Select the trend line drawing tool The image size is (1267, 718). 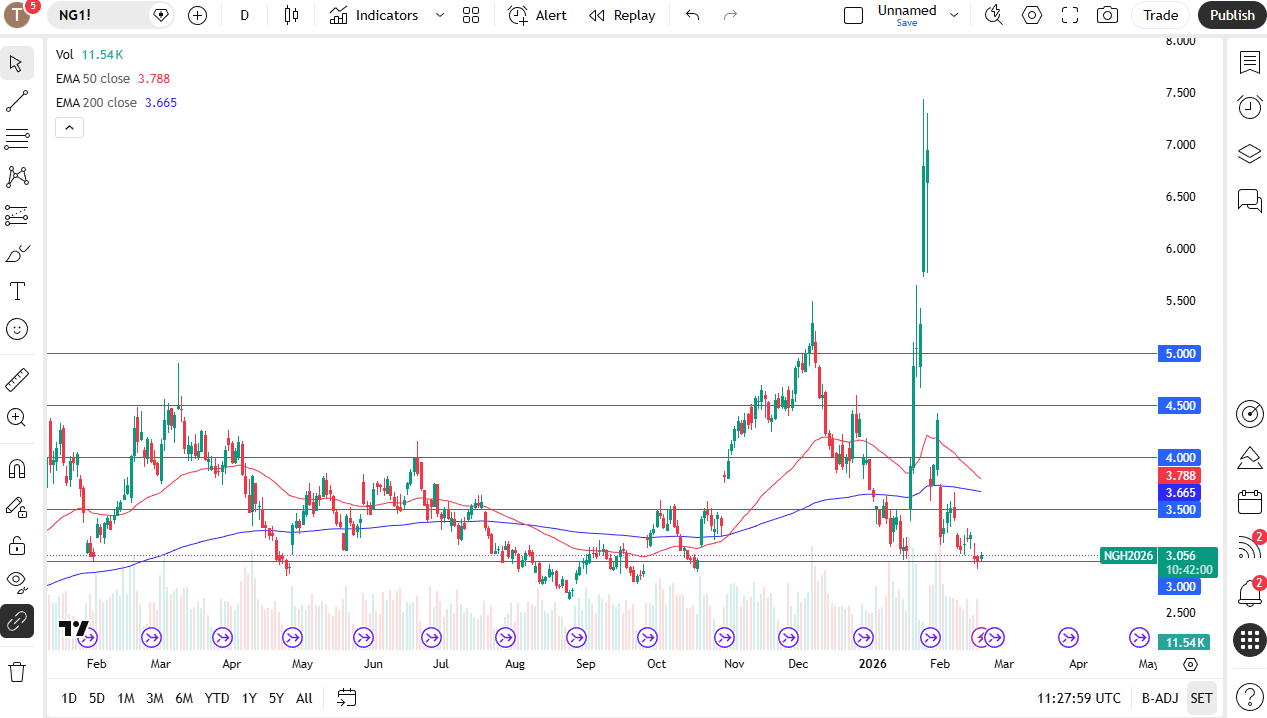tap(17, 101)
